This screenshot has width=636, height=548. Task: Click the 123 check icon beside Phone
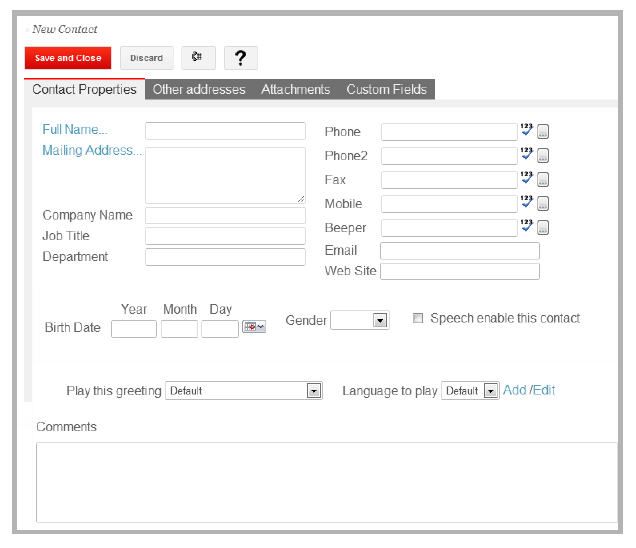(527, 130)
